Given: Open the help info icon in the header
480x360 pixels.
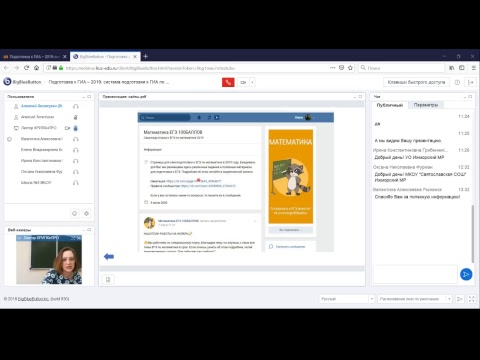Looking at the screenshot, I should (x=457, y=82).
